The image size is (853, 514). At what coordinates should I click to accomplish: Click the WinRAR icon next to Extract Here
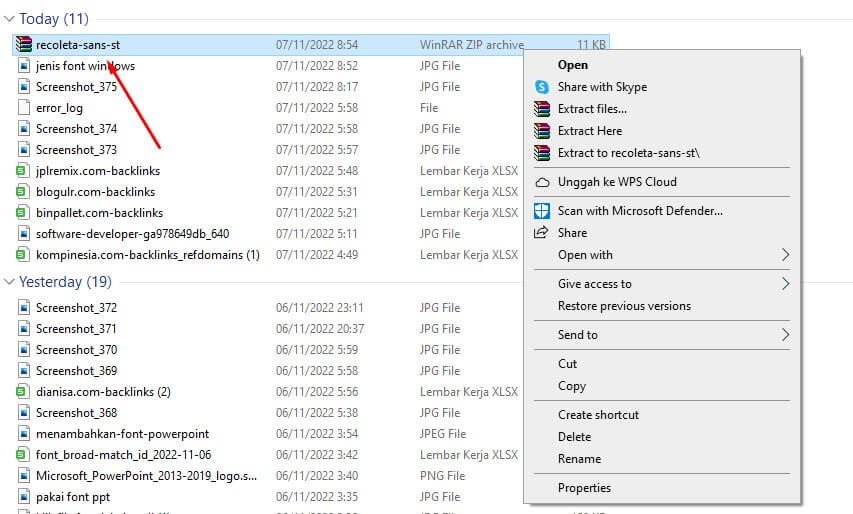tap(542, 131)
